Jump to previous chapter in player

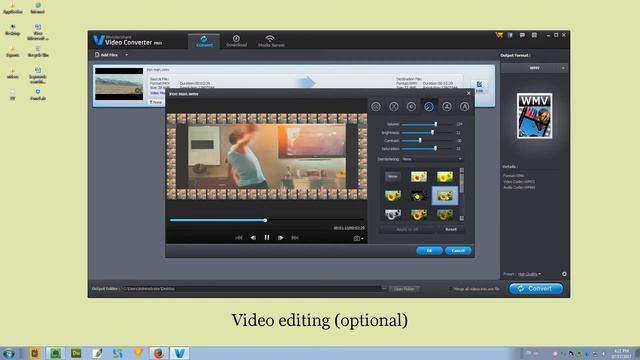(x=239, y=238)
